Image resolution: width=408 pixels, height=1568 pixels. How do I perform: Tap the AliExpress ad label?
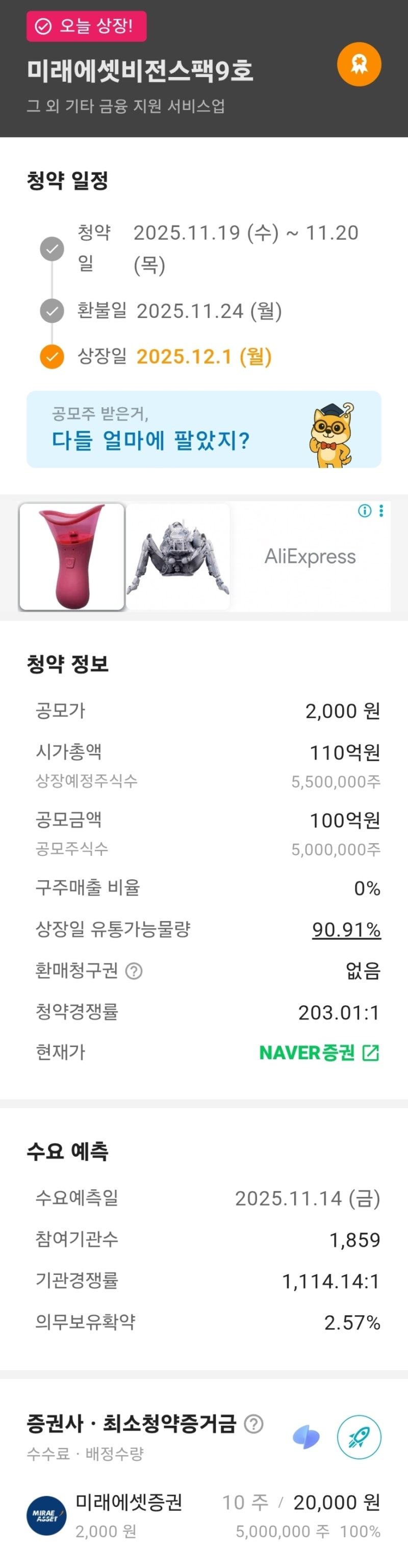[x=310, y=556]
